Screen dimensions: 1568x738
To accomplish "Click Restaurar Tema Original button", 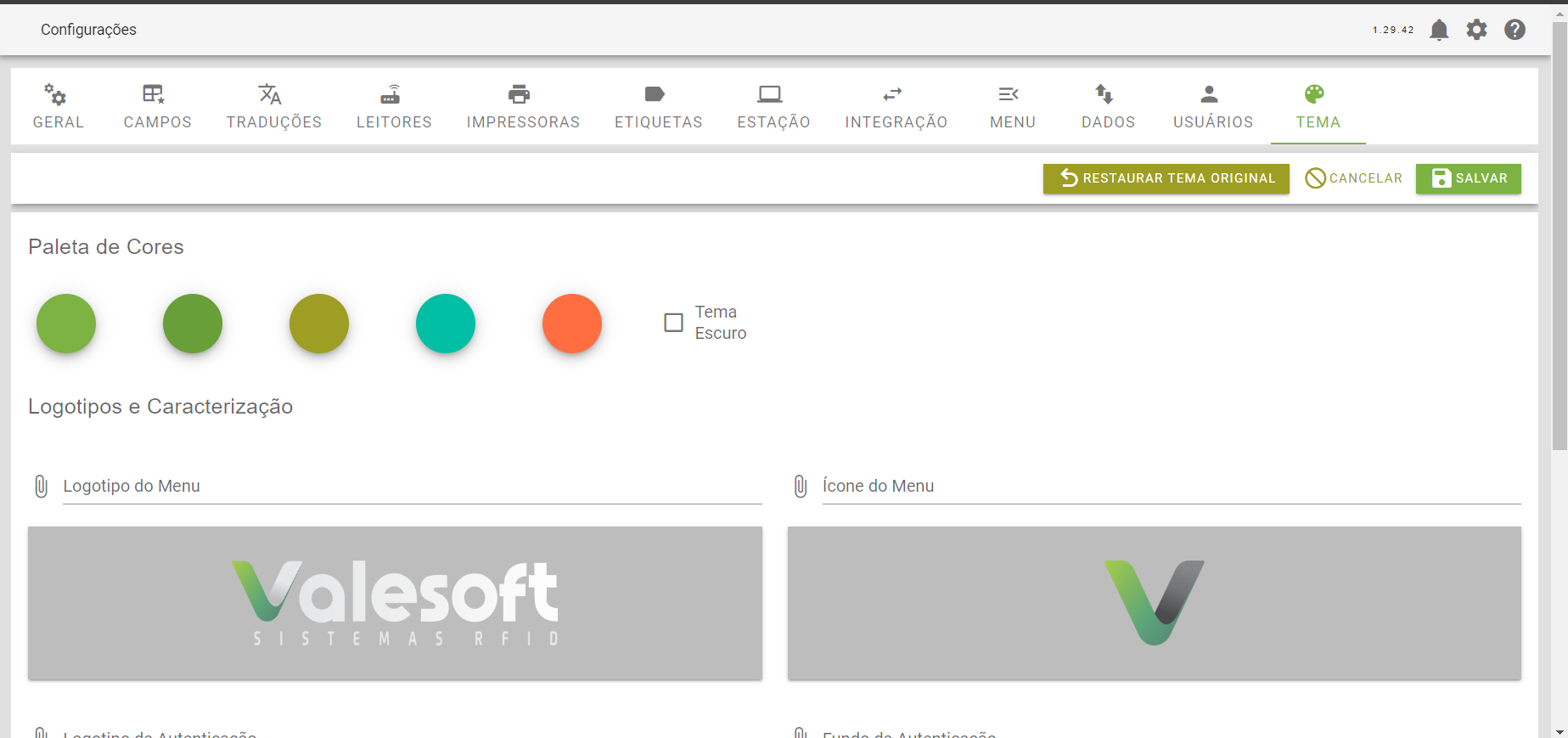I will (x=1166, y=178).
